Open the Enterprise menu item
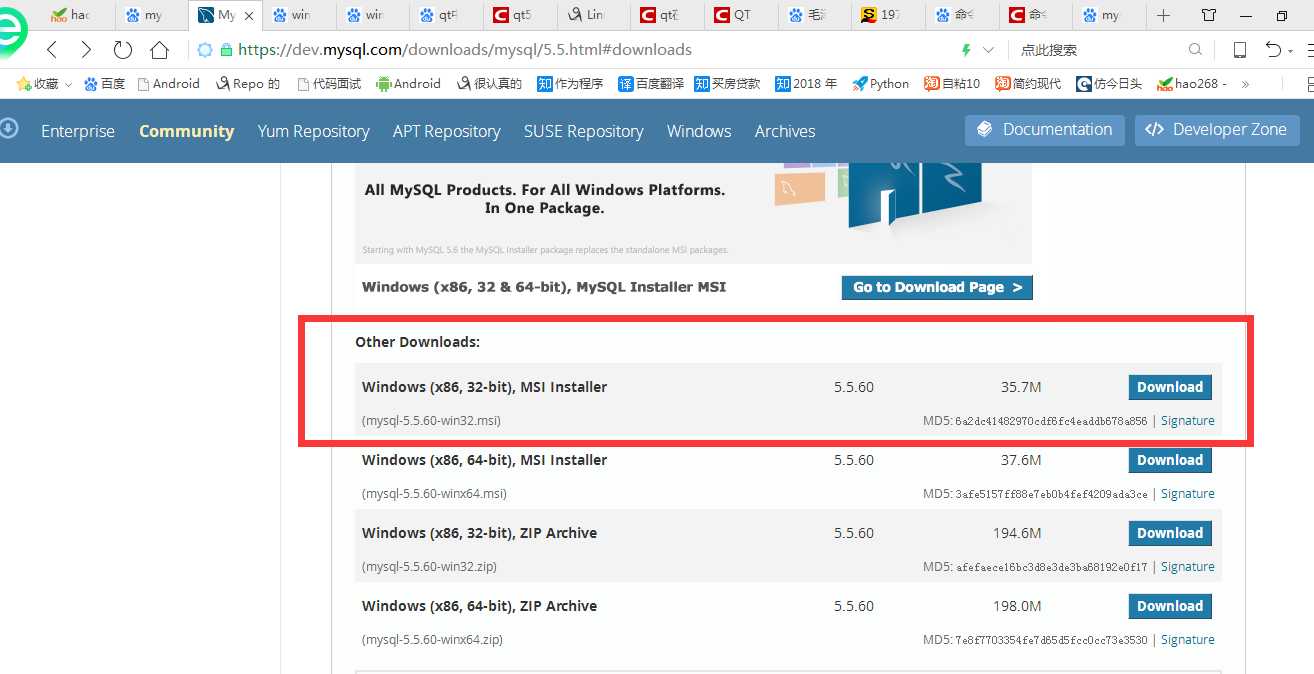 pyautogui.click(x=78, y=131)
